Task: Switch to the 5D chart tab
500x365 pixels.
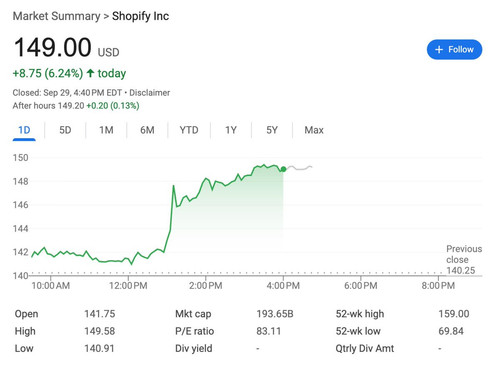Action: (x=65, y=130)
